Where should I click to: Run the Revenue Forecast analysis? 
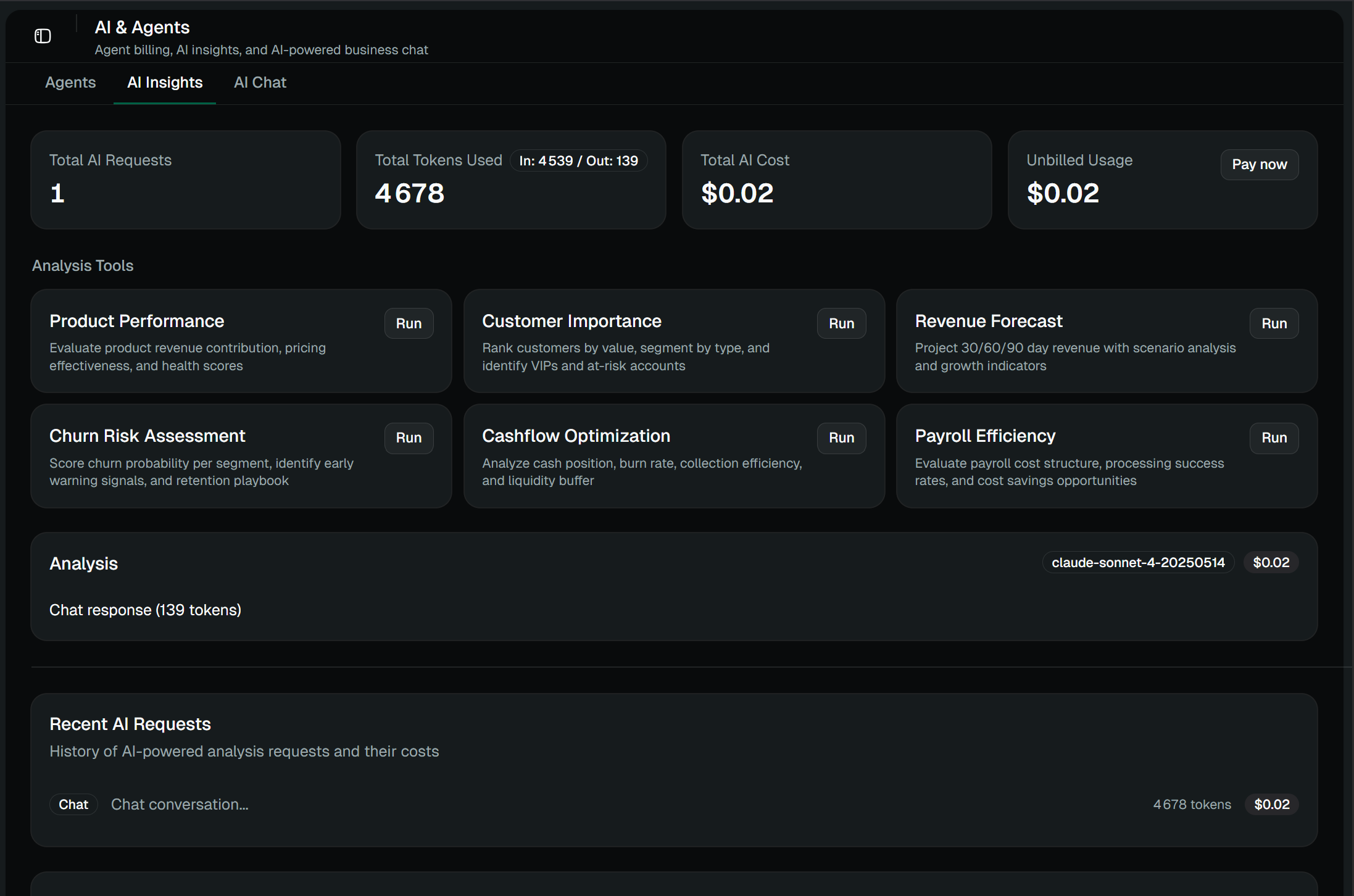pos(1274,323)
